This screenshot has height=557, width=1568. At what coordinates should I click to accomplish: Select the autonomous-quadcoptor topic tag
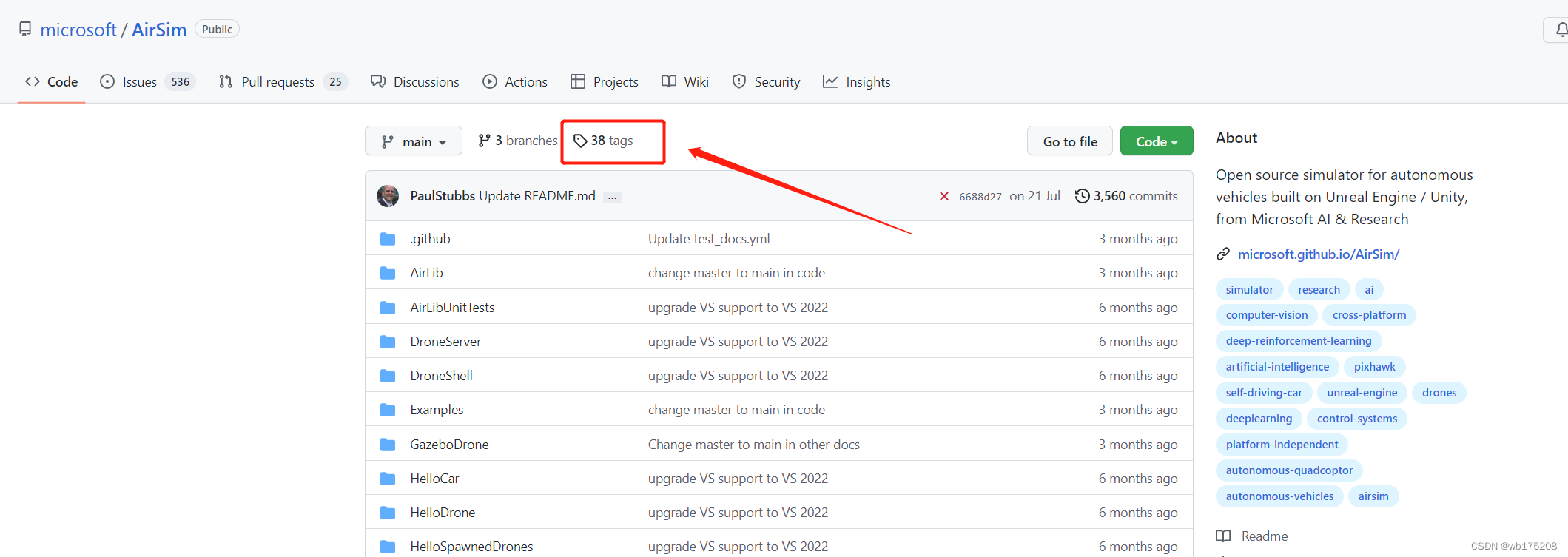pos(1288,470)
